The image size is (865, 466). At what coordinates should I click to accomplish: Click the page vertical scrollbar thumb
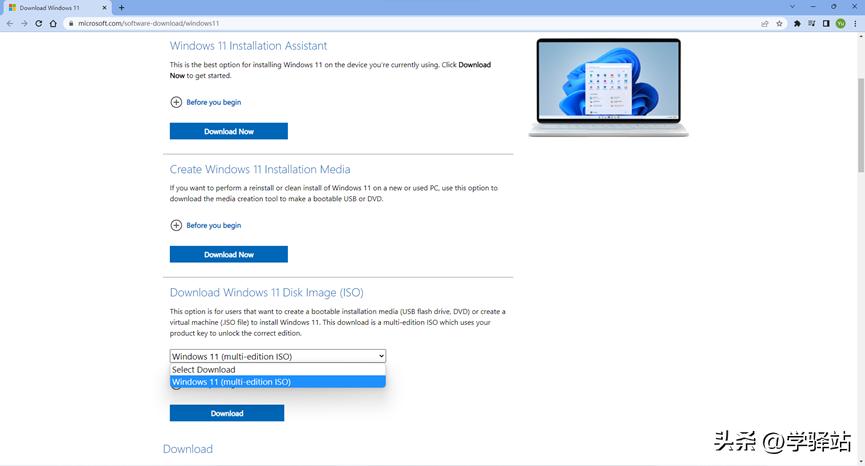861,125
